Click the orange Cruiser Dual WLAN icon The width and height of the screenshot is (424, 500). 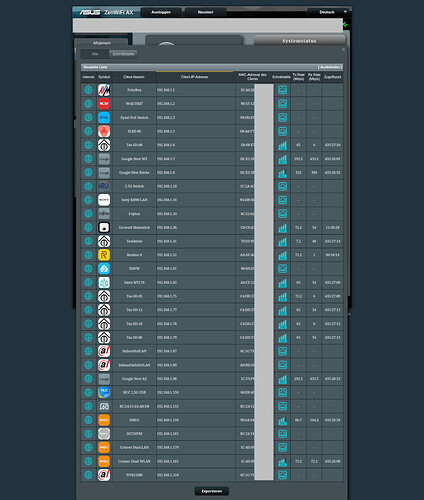click(104, 461)
